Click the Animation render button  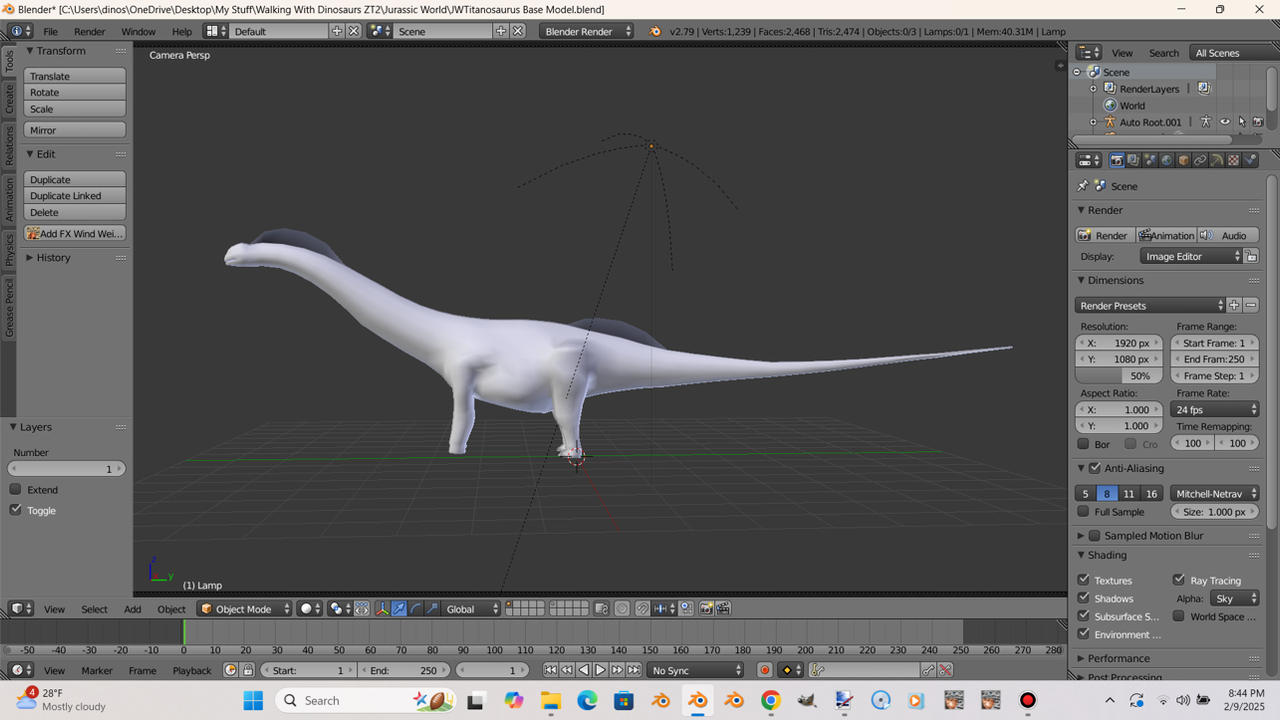click(1167, 235)
